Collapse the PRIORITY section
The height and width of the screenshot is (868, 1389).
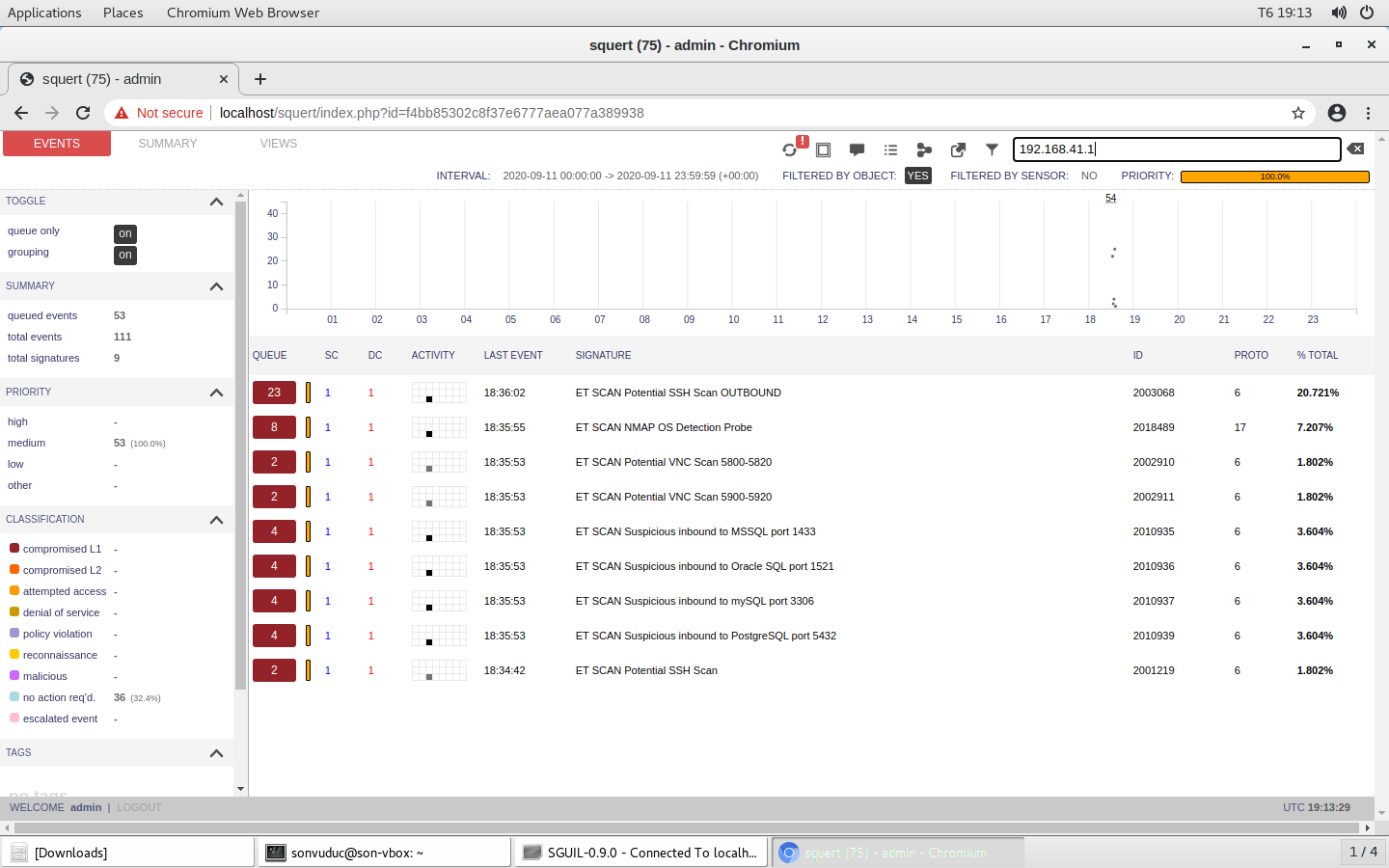tap(216, 393)
